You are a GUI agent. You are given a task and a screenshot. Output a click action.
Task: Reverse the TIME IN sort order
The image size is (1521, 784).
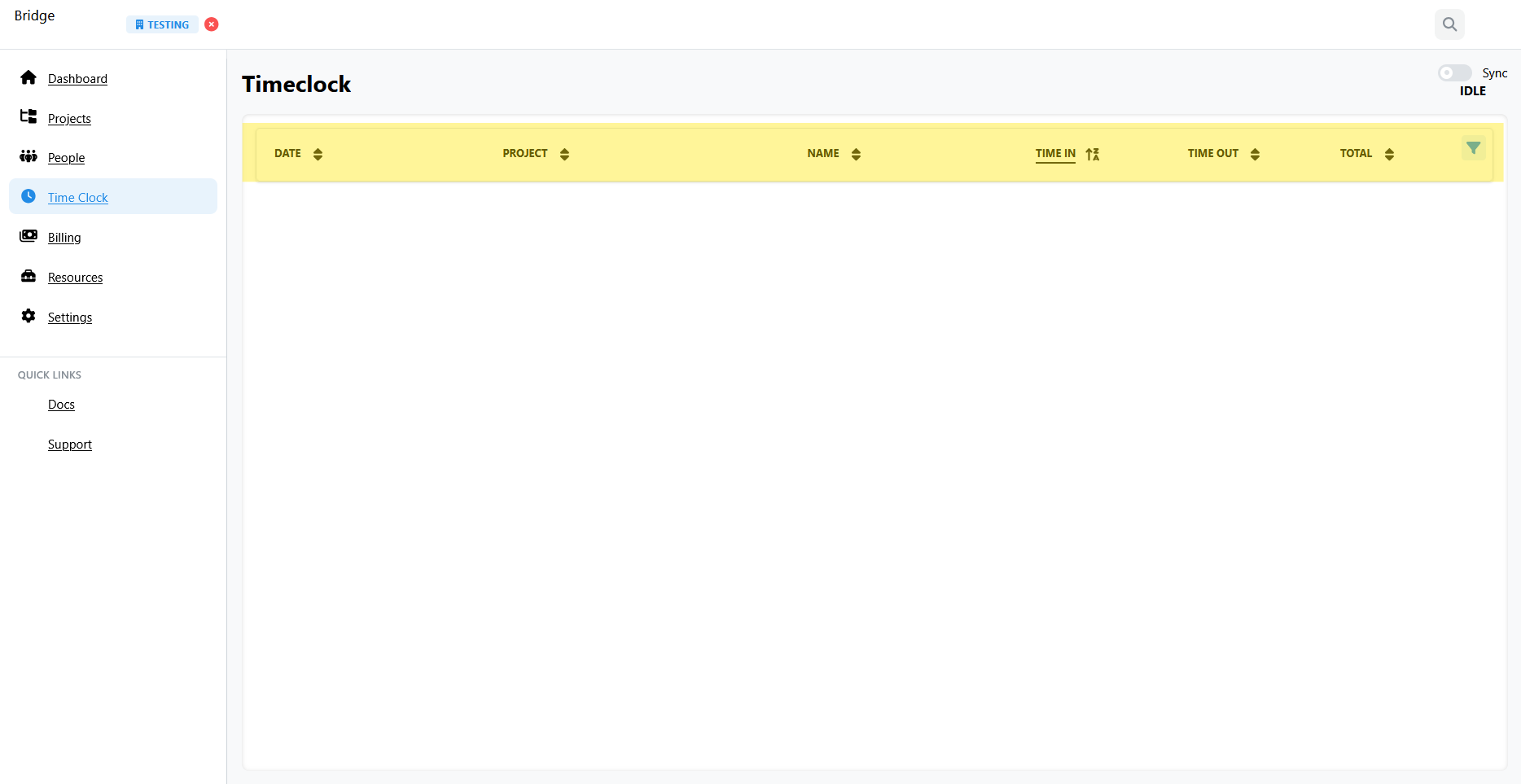pos(1094,153)
